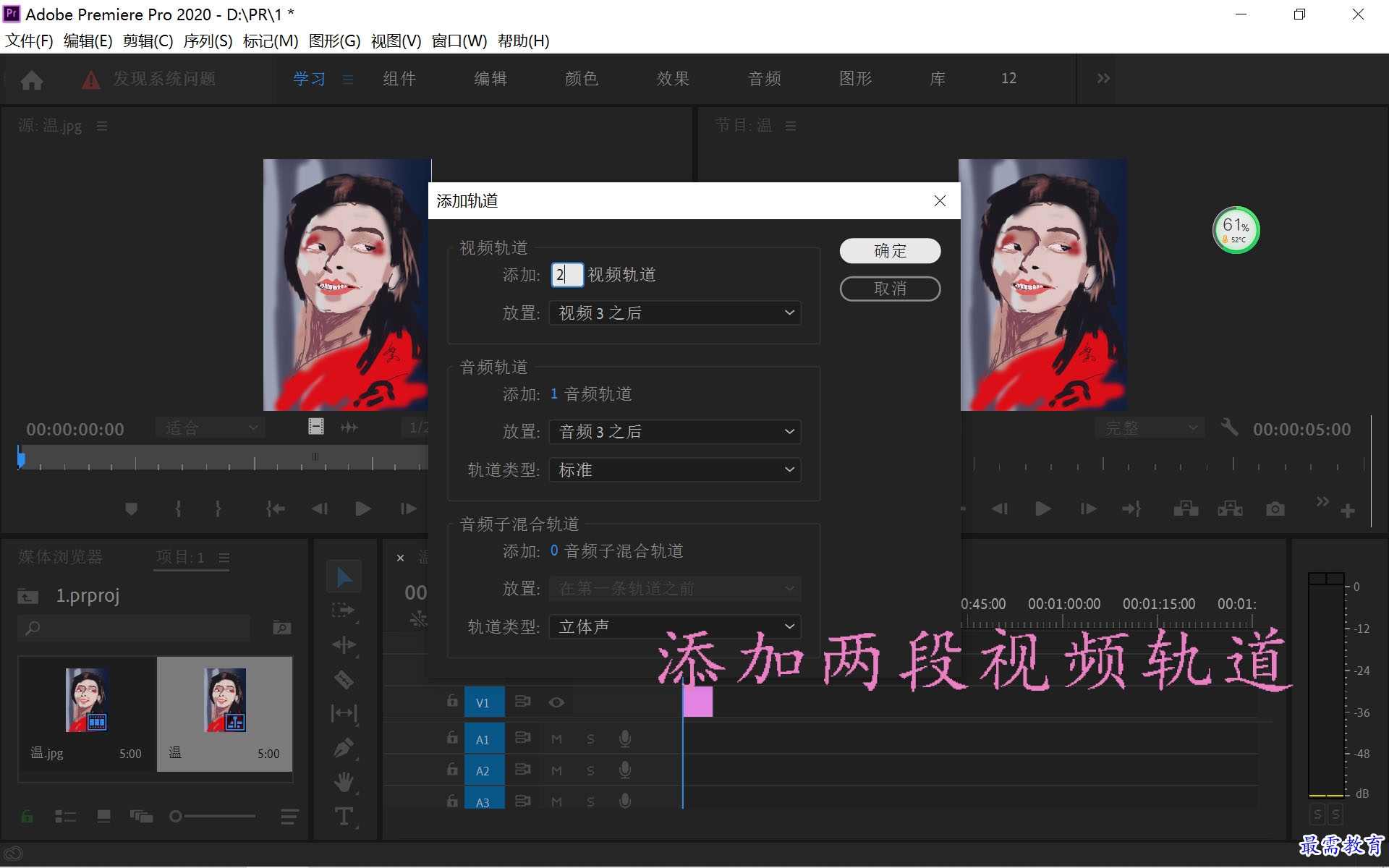Viewport: 1389px width, 868px height.
Task: Open the 窗口(W) menu
Action: coord(459,41)
